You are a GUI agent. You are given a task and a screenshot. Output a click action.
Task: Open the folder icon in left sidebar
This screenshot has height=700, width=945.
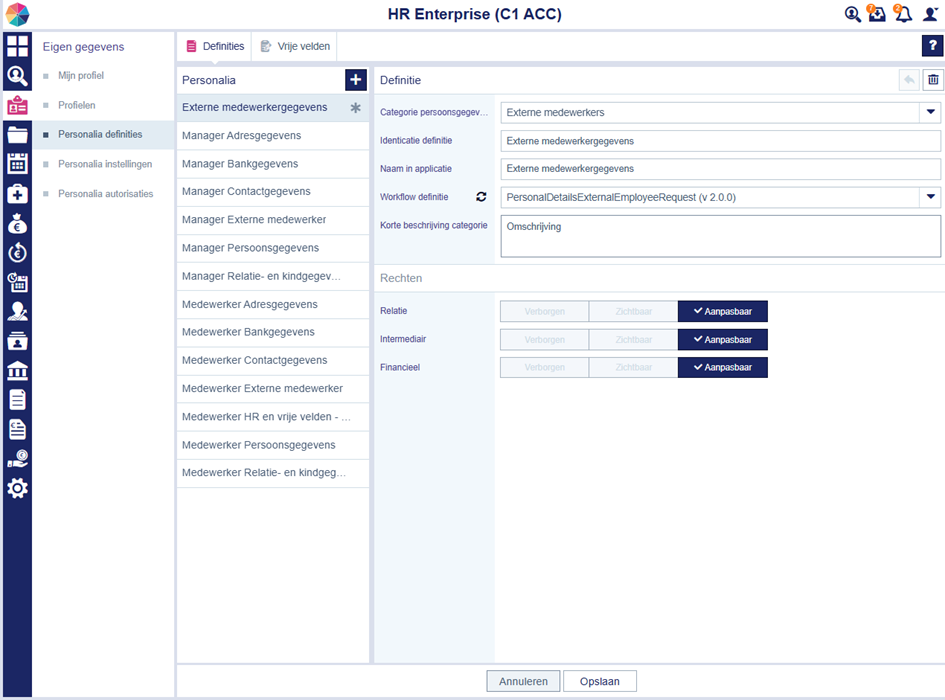tap(17, 134)
